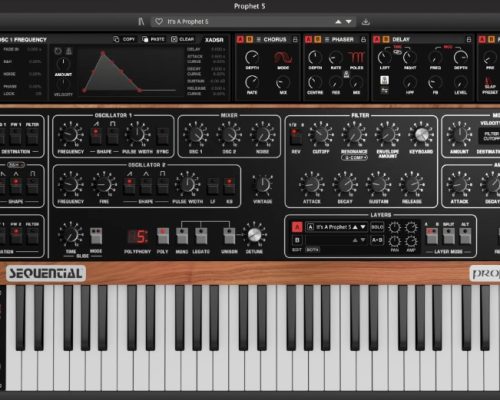The height and width of the screenshot is (400, 500).
Task: Click the Phaser layer B button
Action: [318, 39]
